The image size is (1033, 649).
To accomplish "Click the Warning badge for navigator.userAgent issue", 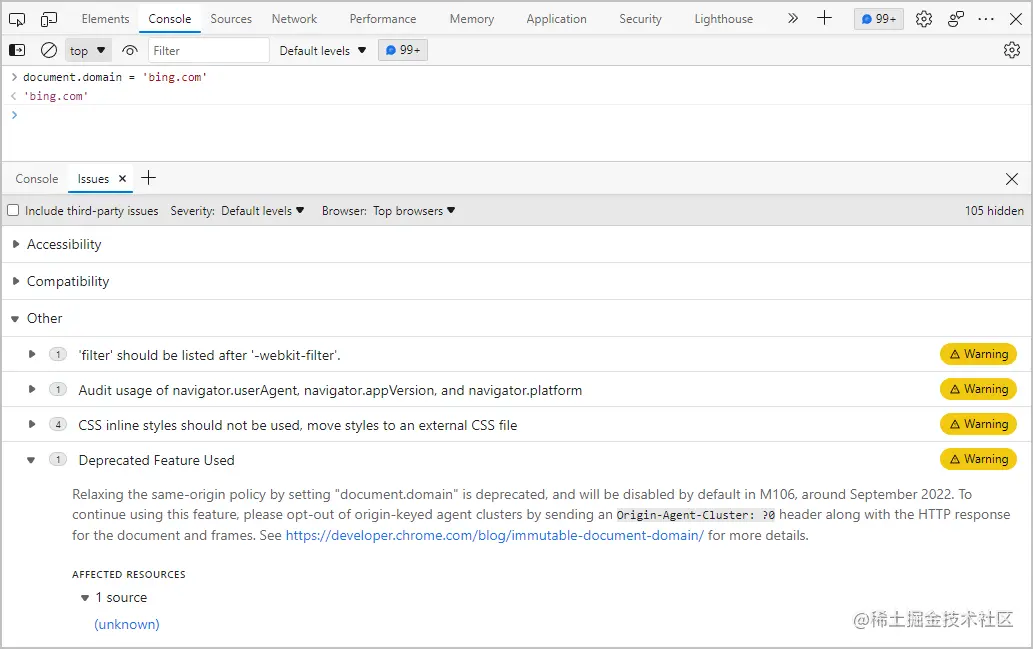I will pos(978,389).
